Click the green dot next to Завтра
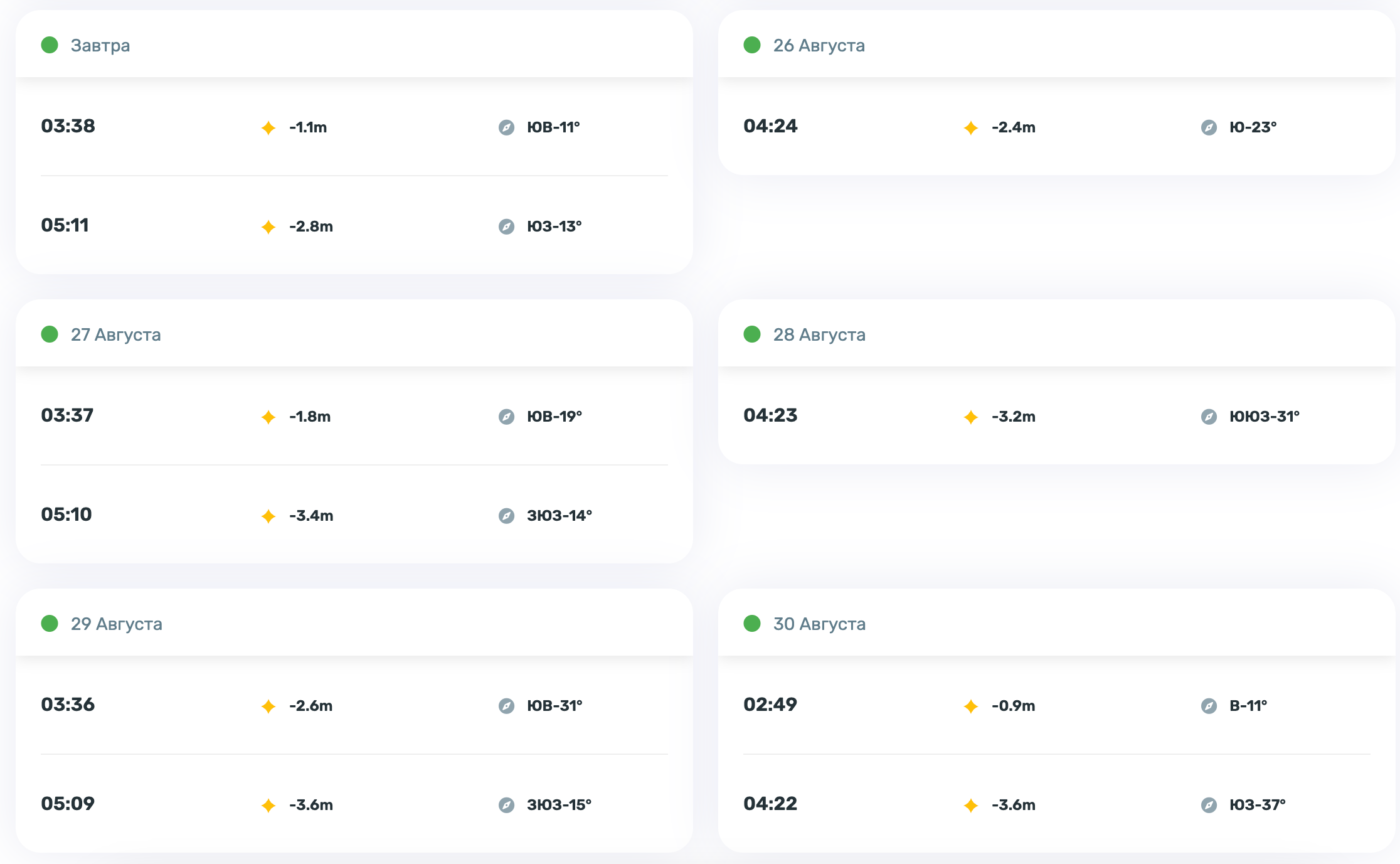The height and width of the screenshot is (864, 1400). [50, 45]
